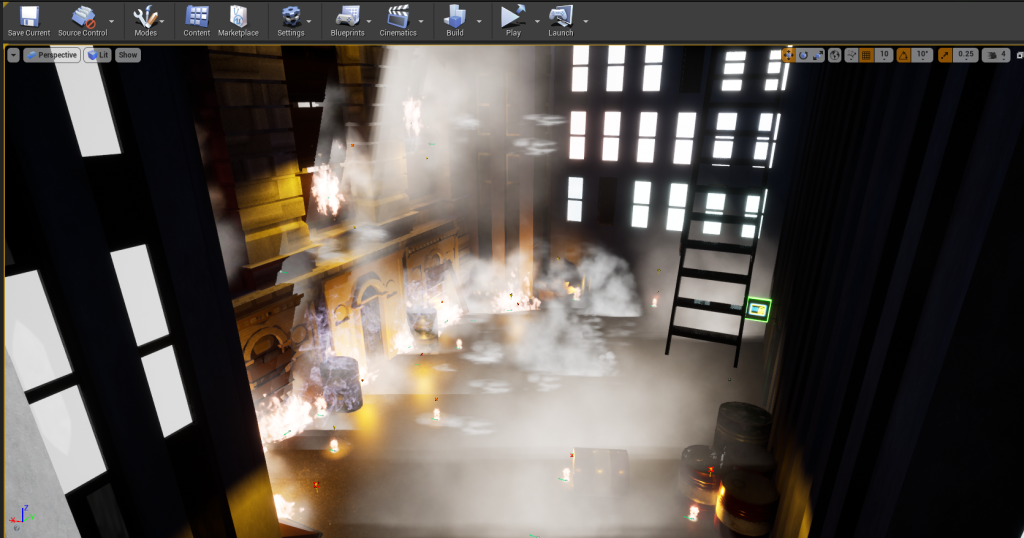Expand the Play options dropdown arrow
Screen dimensions: 1024x538
click(x=537, y=20)
